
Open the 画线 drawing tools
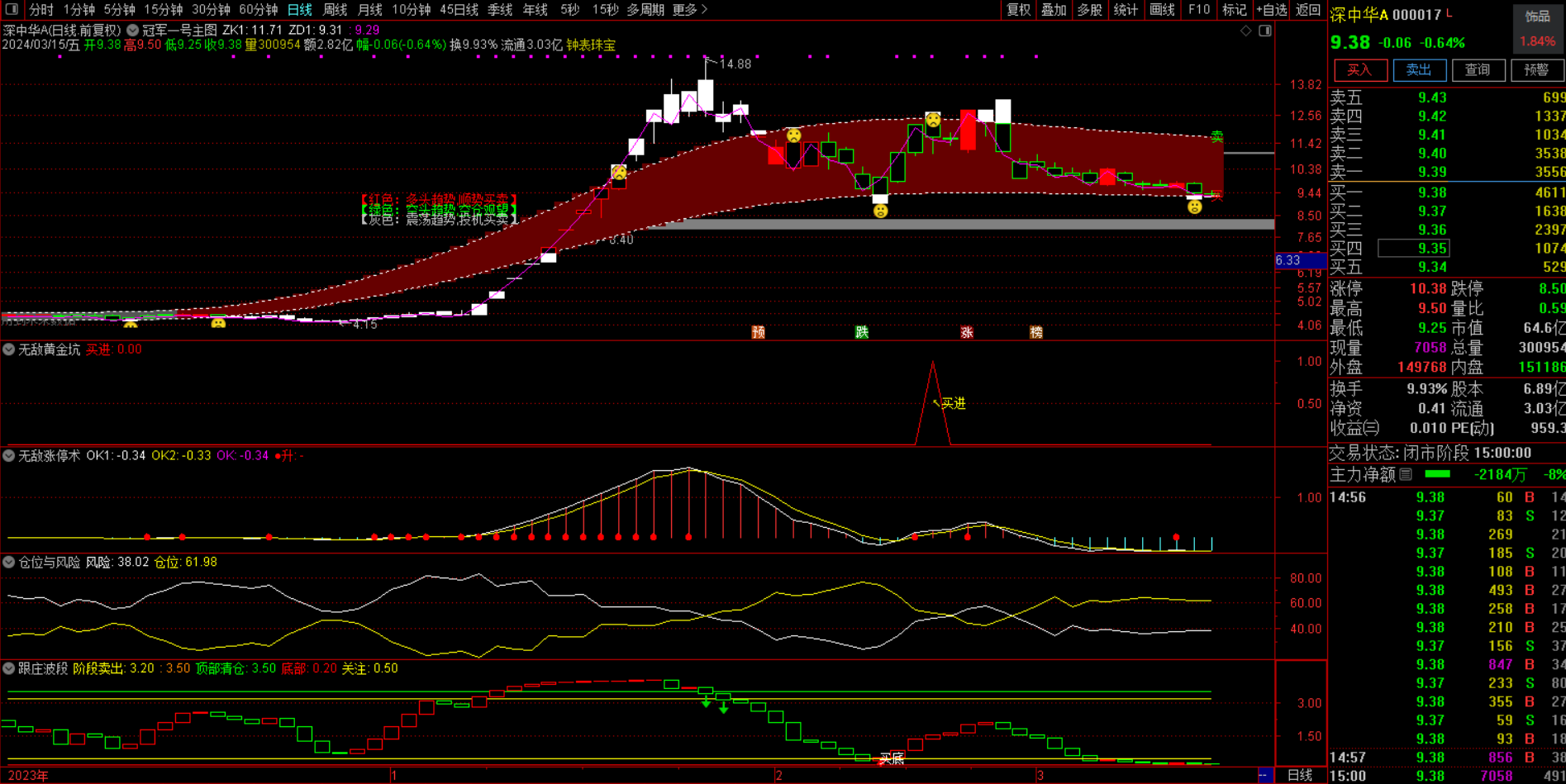(1162, 10)
